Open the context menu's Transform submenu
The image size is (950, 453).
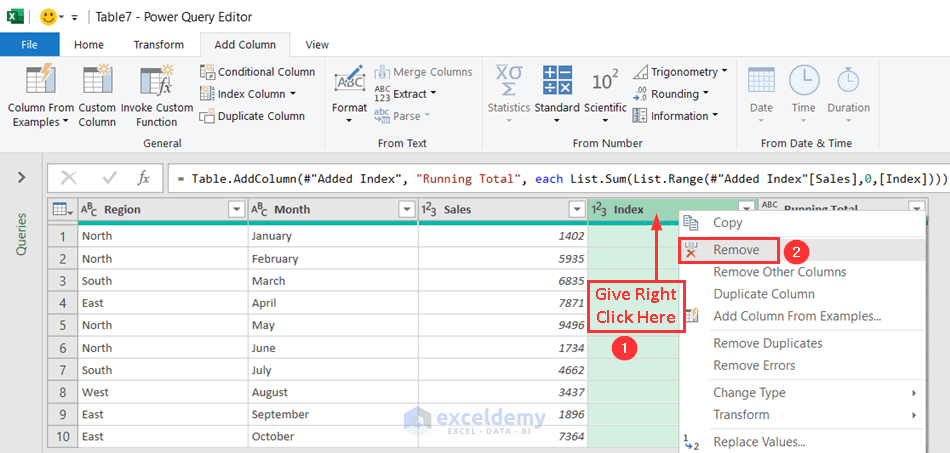point(802,415)
